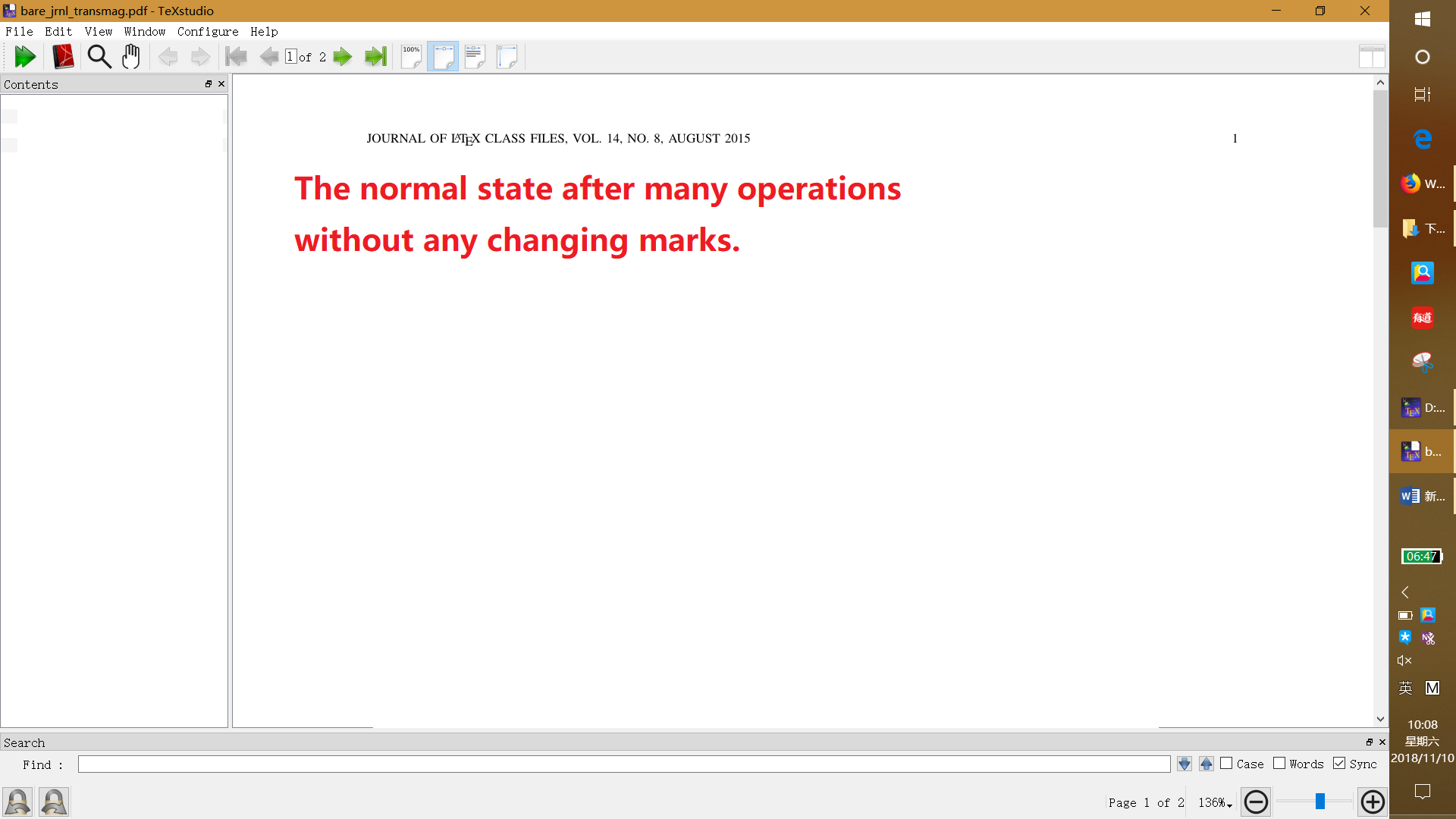1456x819 pixels.
Task: Click the green compile and view icon
Action: click(x=25, y=57)
